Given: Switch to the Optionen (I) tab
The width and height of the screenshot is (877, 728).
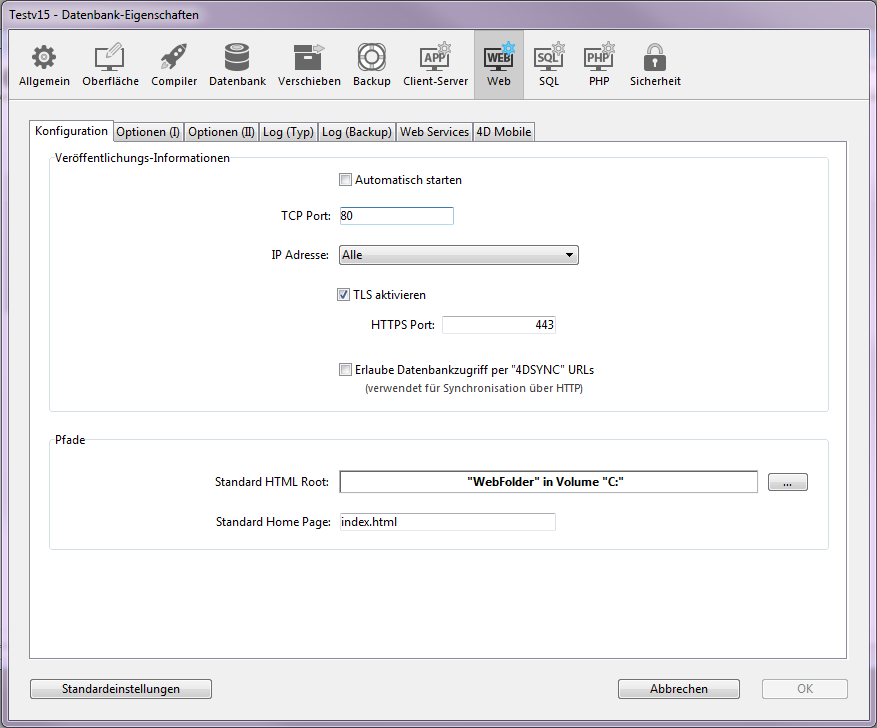Looking at the screenshot, I should coord(148,132).
